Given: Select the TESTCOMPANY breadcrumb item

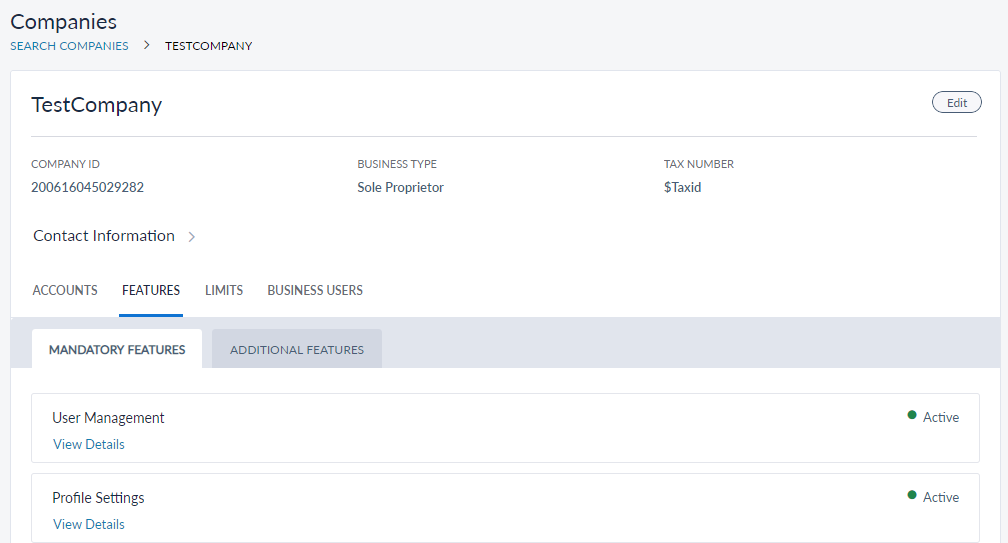Looking at the screenshot, I should pos(208,46).
